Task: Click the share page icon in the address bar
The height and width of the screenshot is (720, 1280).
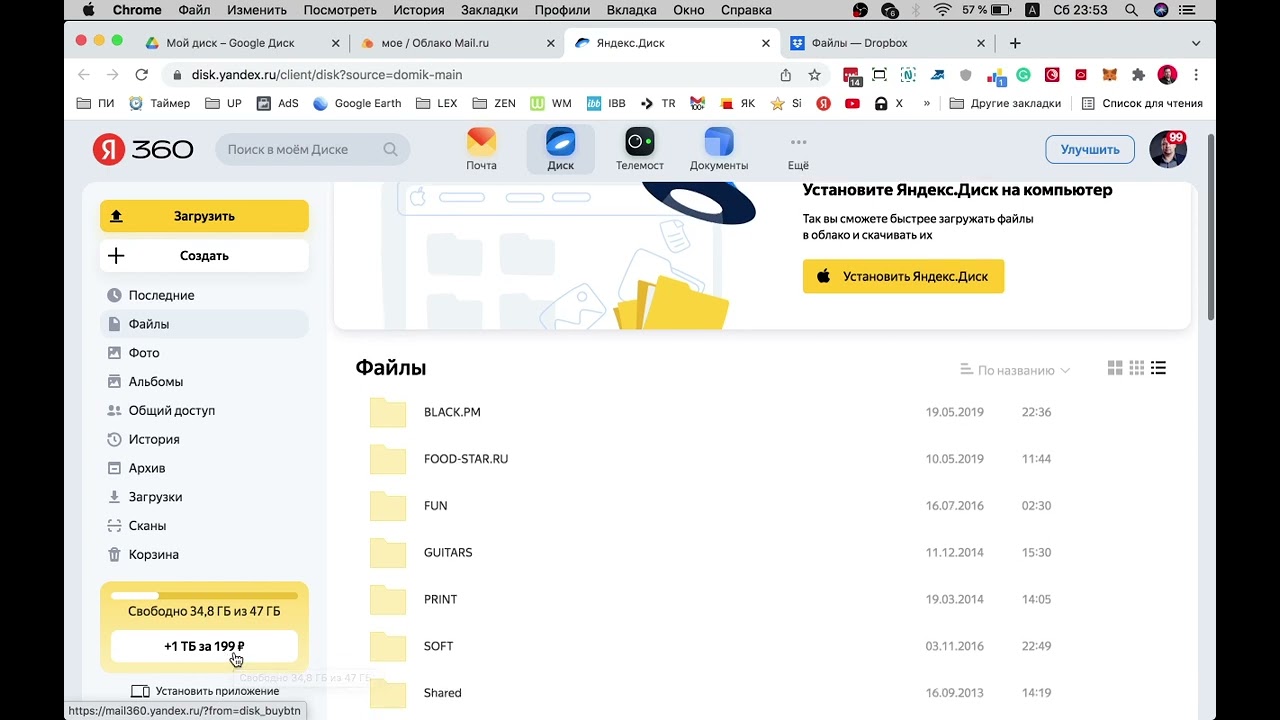Action: (786, 75)
